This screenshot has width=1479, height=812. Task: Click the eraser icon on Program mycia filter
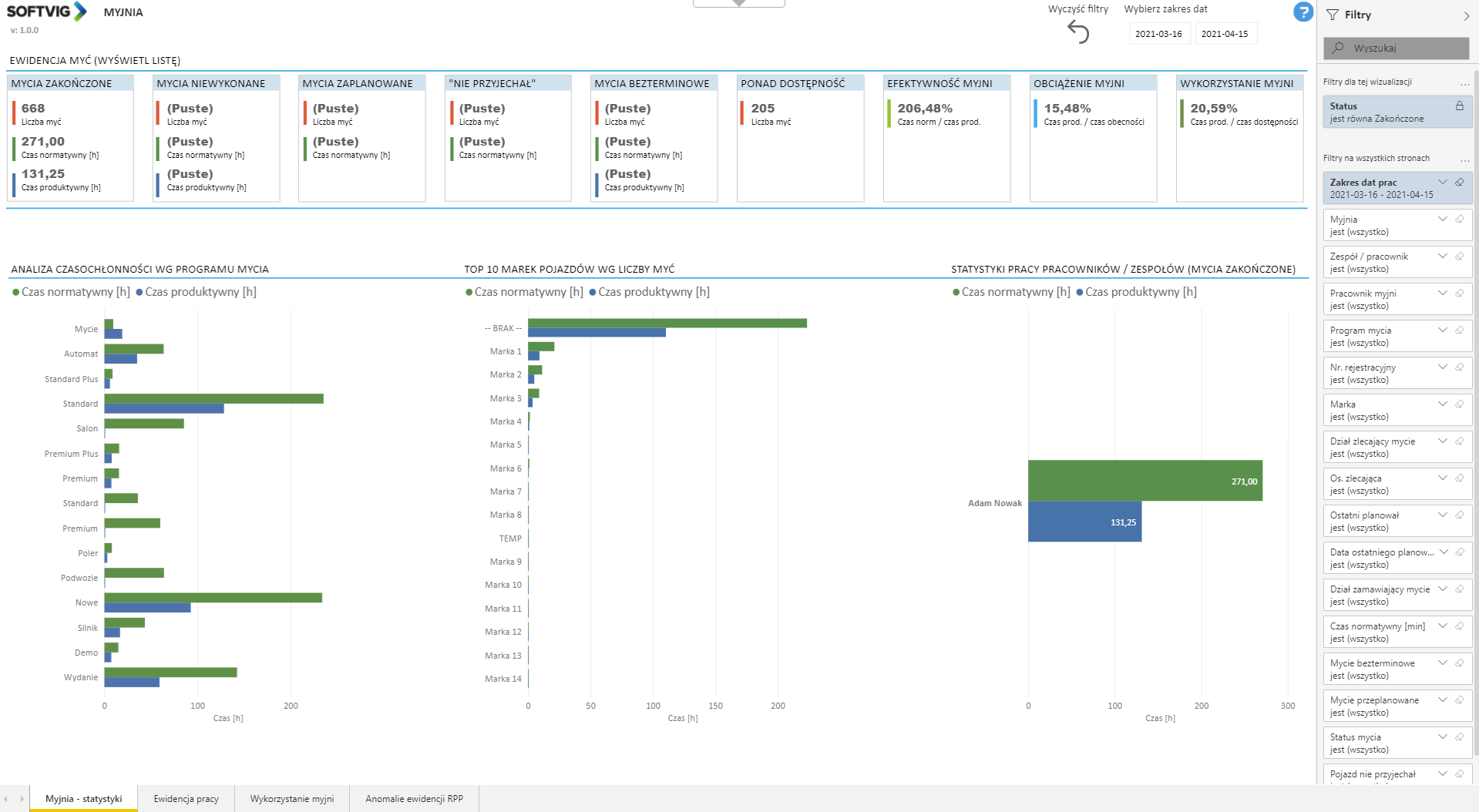click(1459, 331)
